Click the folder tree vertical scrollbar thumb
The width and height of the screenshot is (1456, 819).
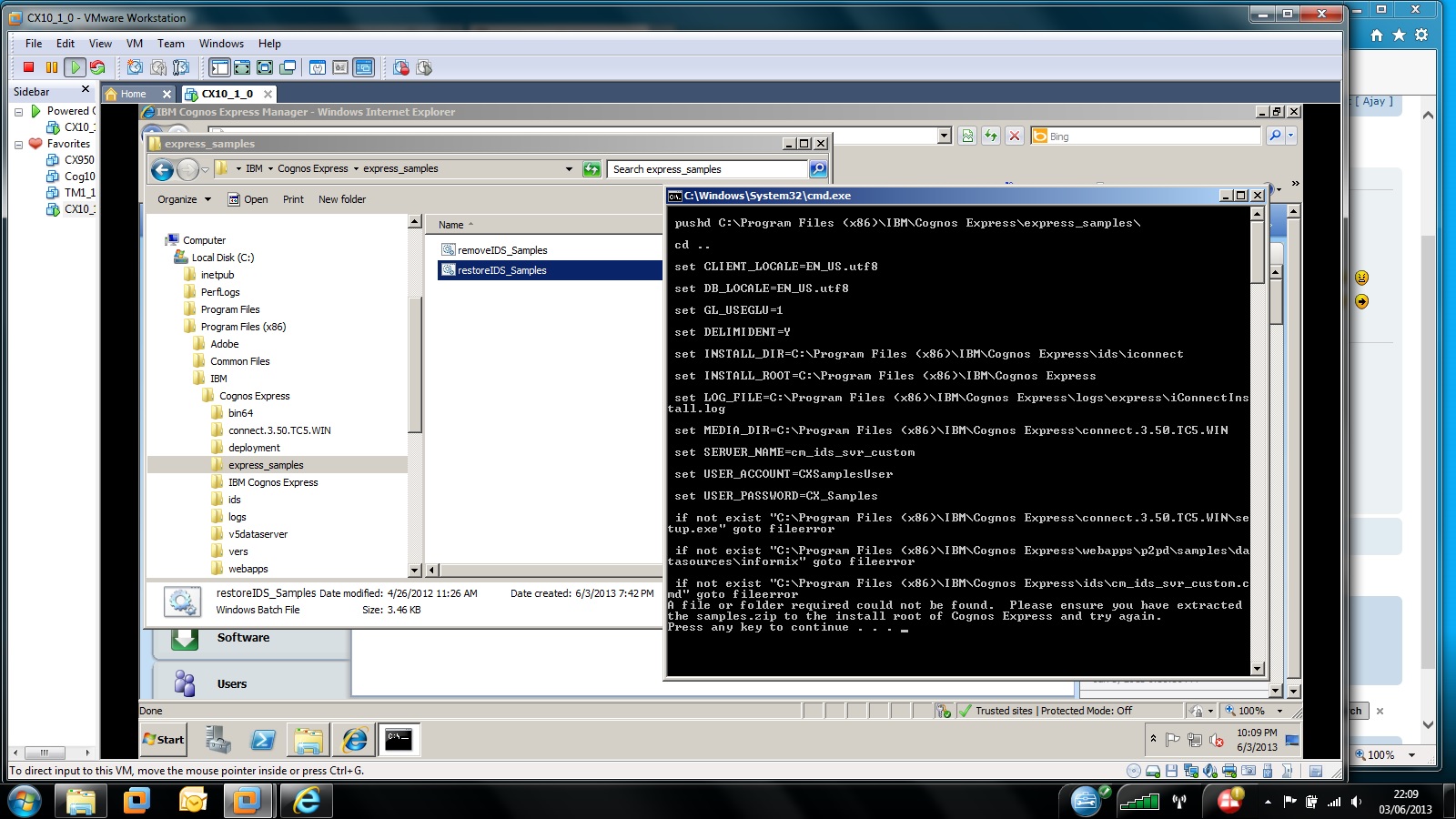tap(415, 364)
